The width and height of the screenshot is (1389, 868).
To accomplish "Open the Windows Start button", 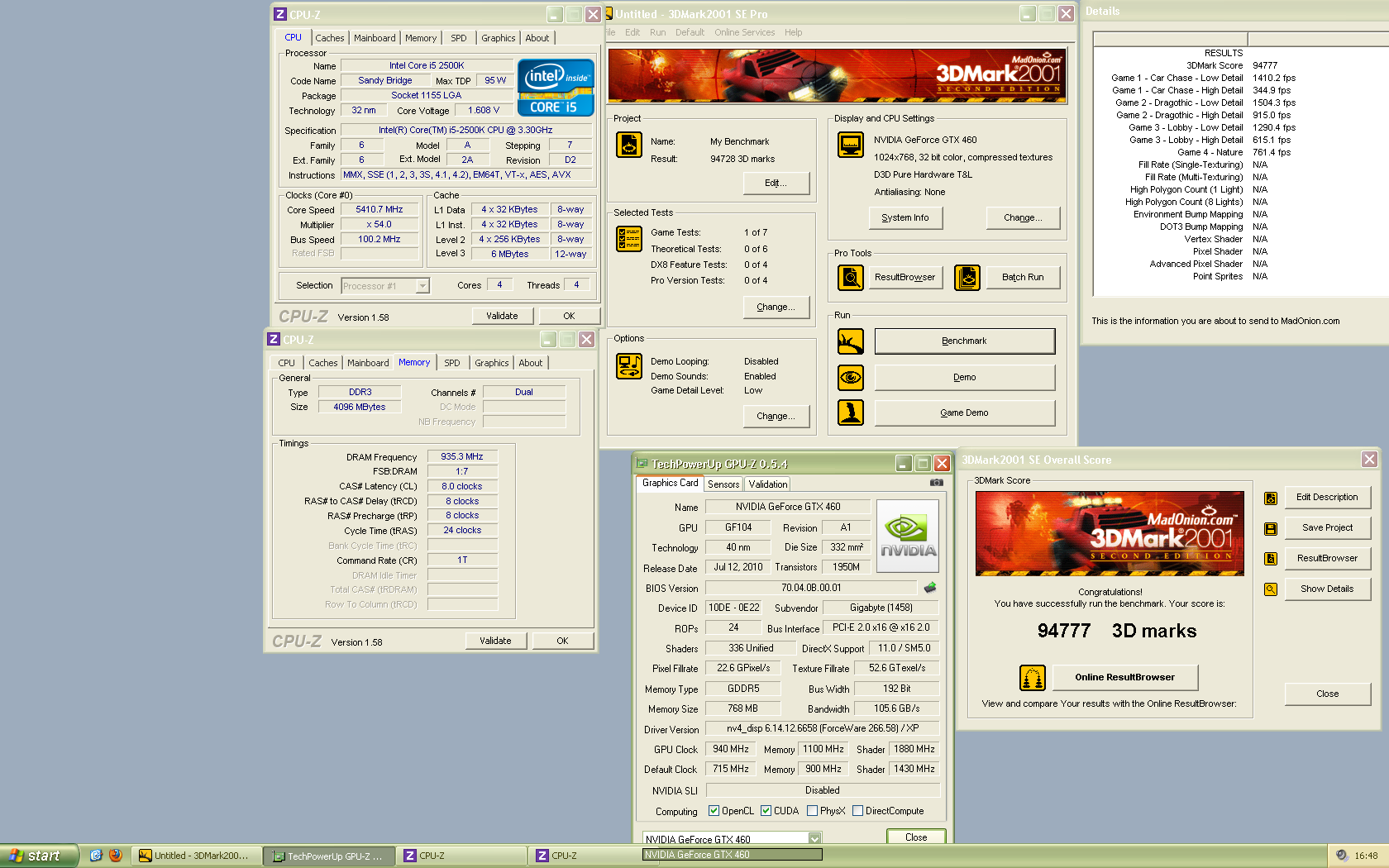I will (x=39, y=856).
